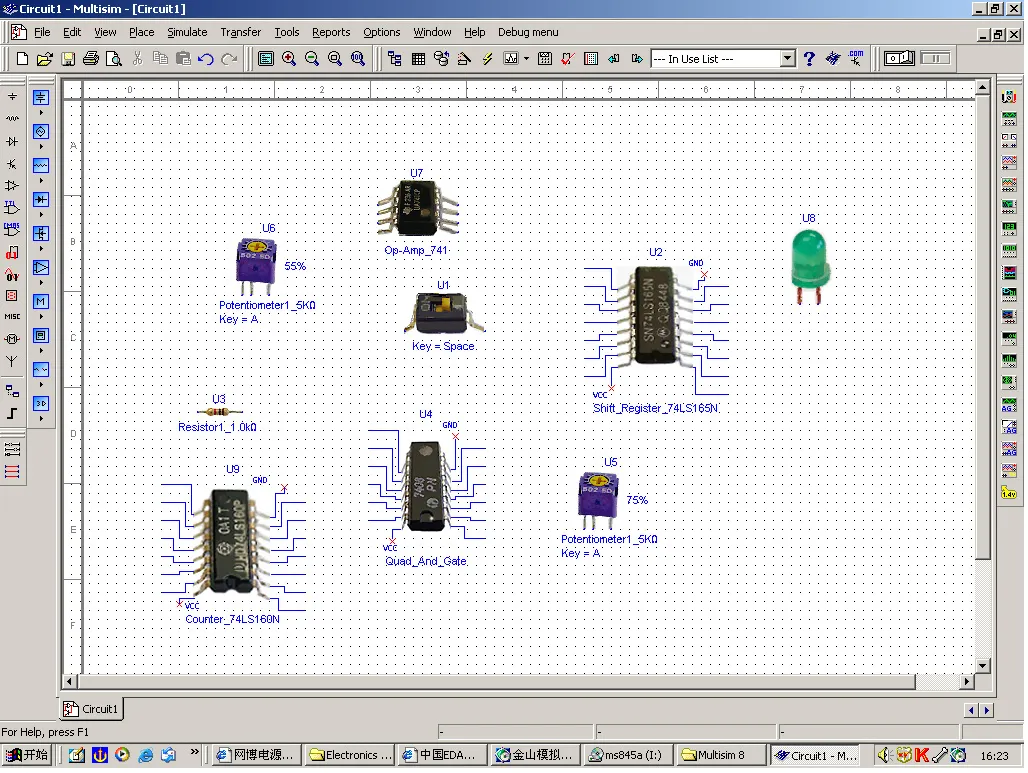The width and height of the screenshot is (1028, 773).
Task: Switch to ms845a (I:) taskbar button
Action: coord(626,755)
